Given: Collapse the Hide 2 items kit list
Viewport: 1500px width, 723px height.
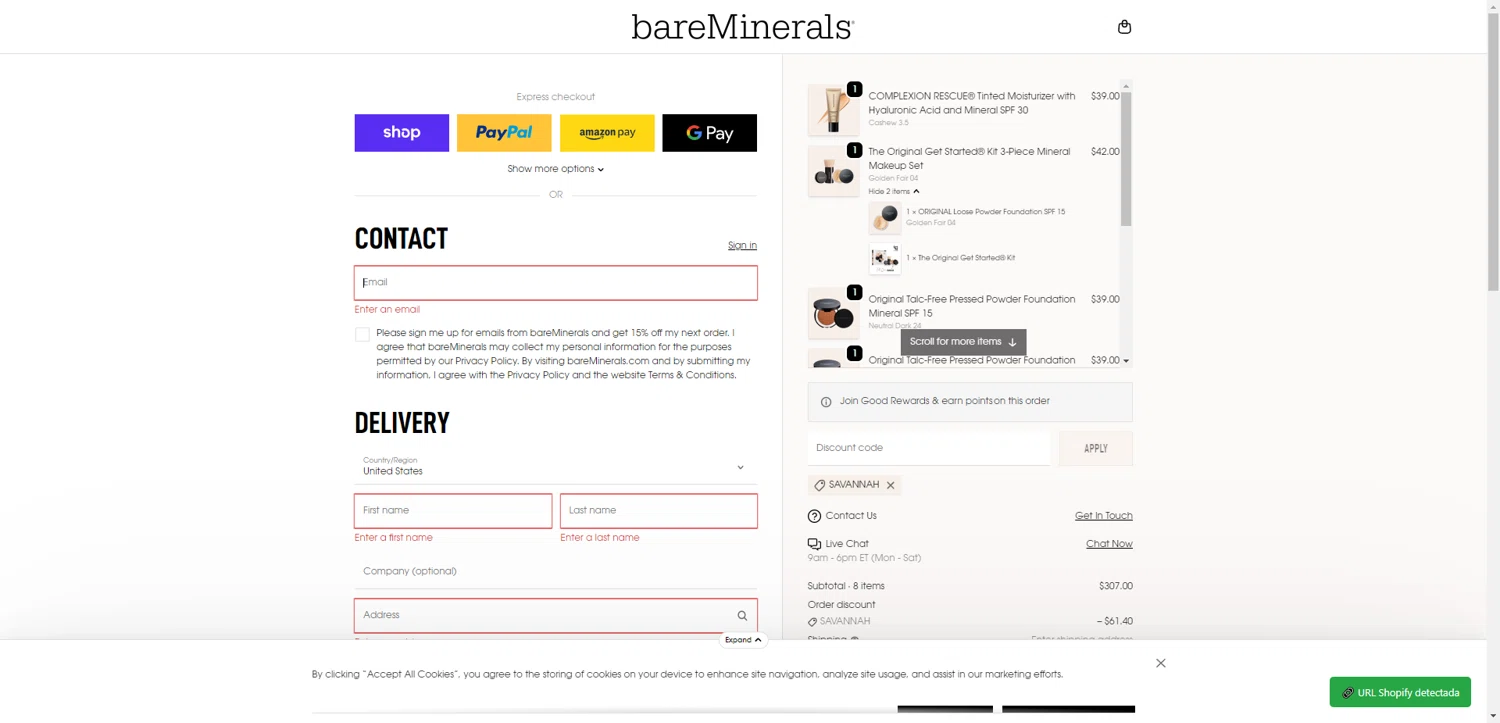Looking at the screenshot, I should pos(893,191).
